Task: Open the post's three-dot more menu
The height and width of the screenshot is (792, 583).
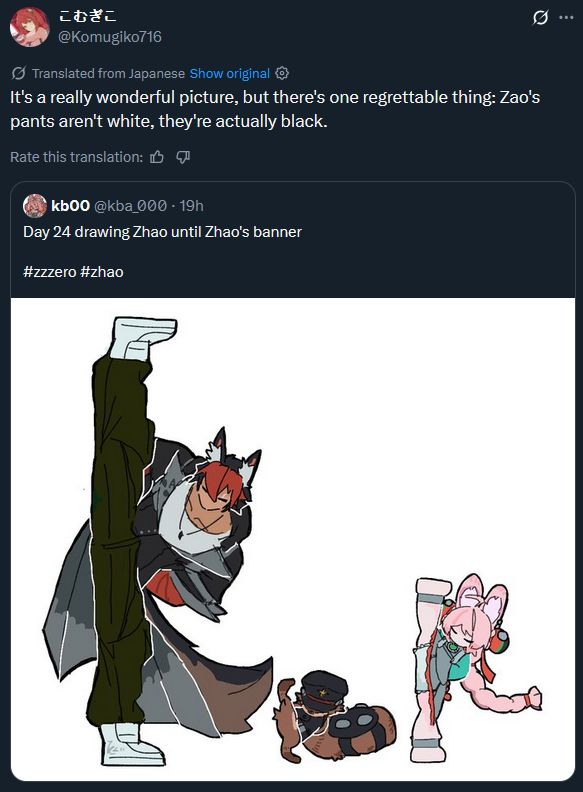Action: (566, 18)
